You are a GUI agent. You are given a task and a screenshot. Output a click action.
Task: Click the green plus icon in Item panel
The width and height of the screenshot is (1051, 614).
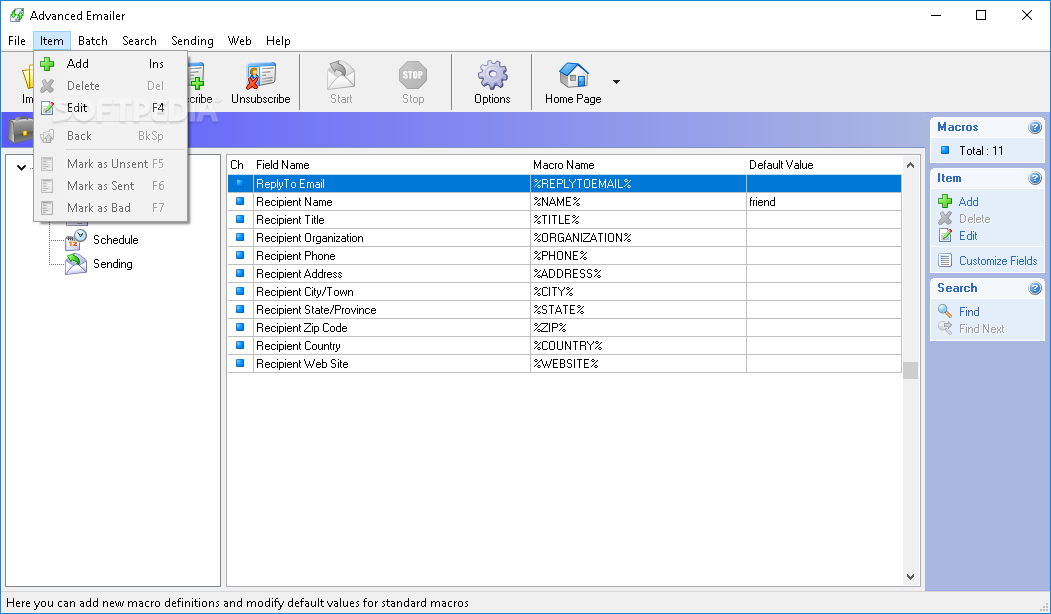click(945, 201)
